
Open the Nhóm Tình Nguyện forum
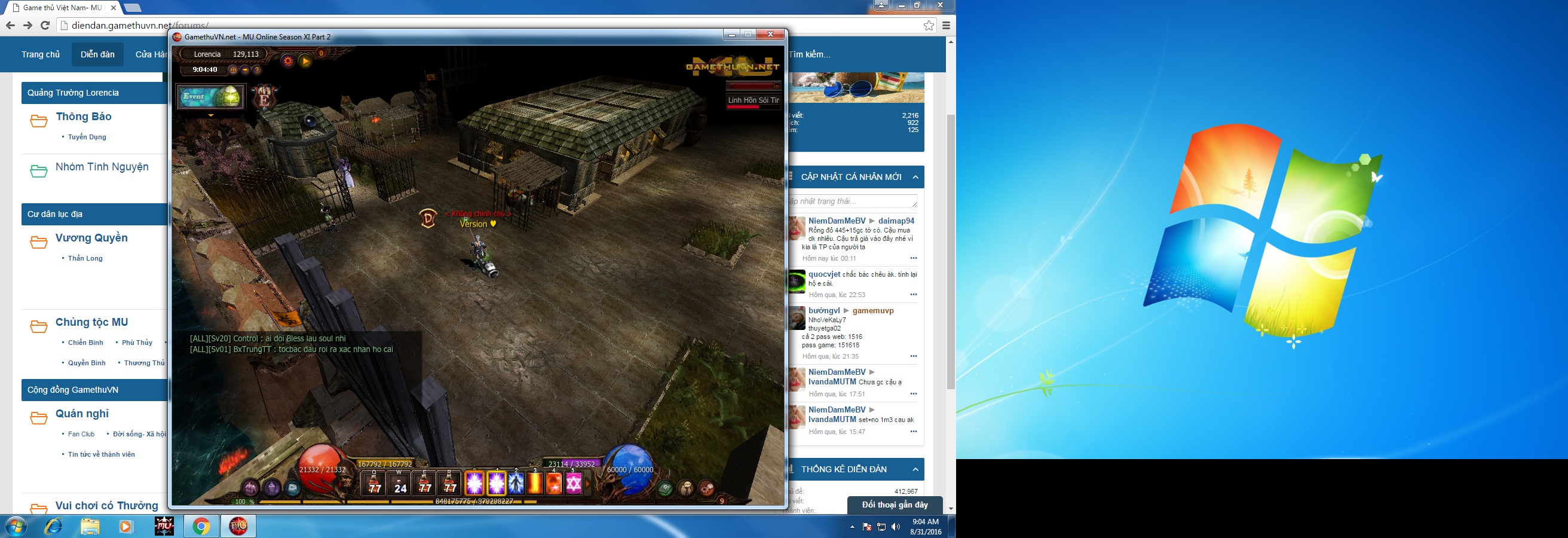pos(102,167)
